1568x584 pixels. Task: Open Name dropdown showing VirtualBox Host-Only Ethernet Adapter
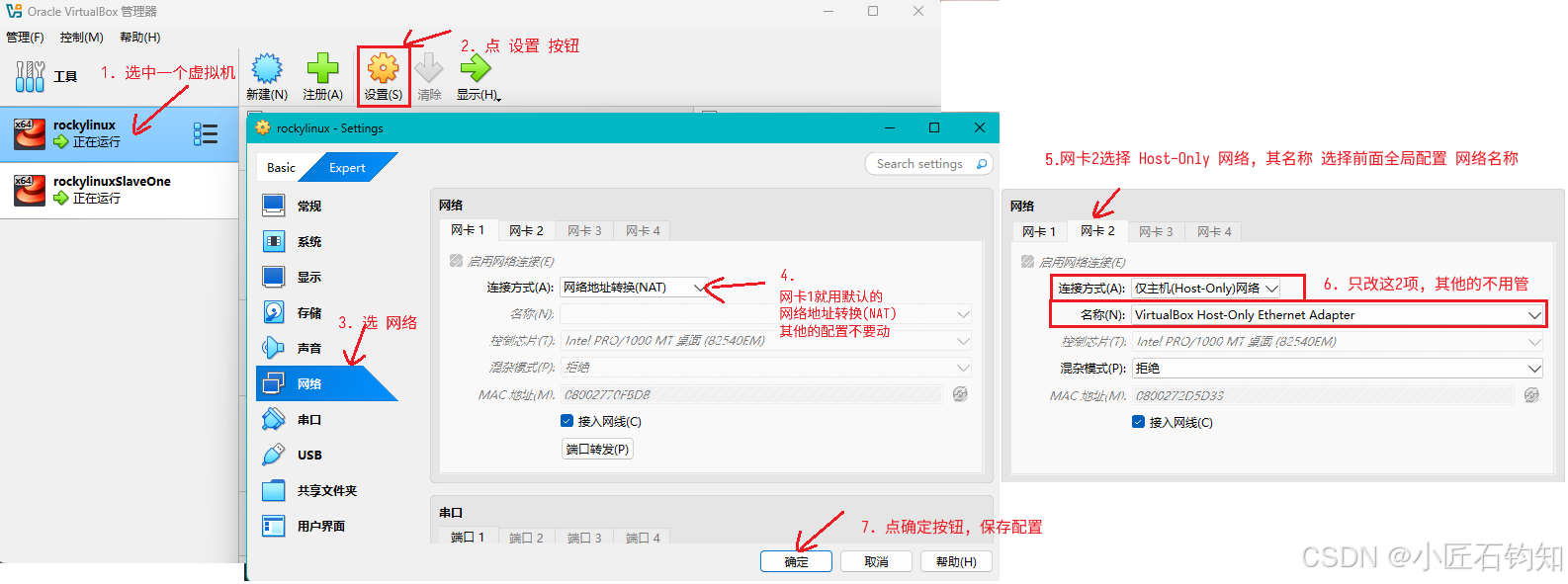[x=1338, y=315]
